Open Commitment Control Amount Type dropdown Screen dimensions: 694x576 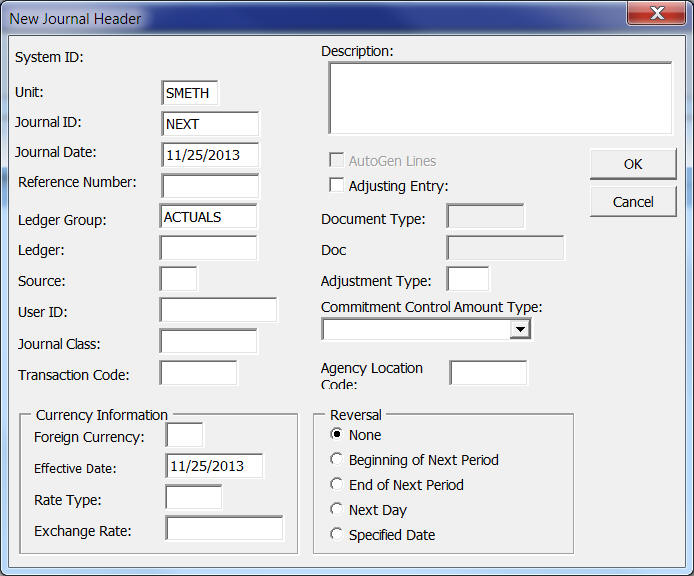[x=519, y=329]
